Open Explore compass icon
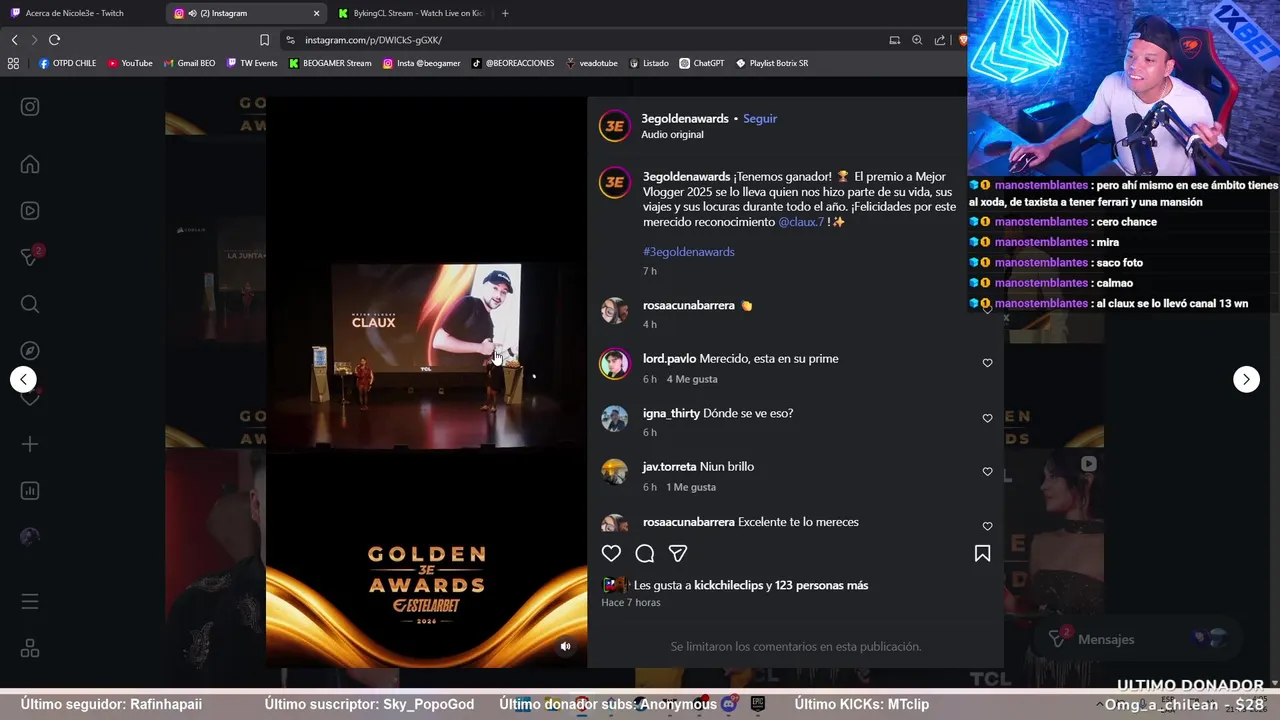This screenshot has height=720, width=1280. pos(30,351)
